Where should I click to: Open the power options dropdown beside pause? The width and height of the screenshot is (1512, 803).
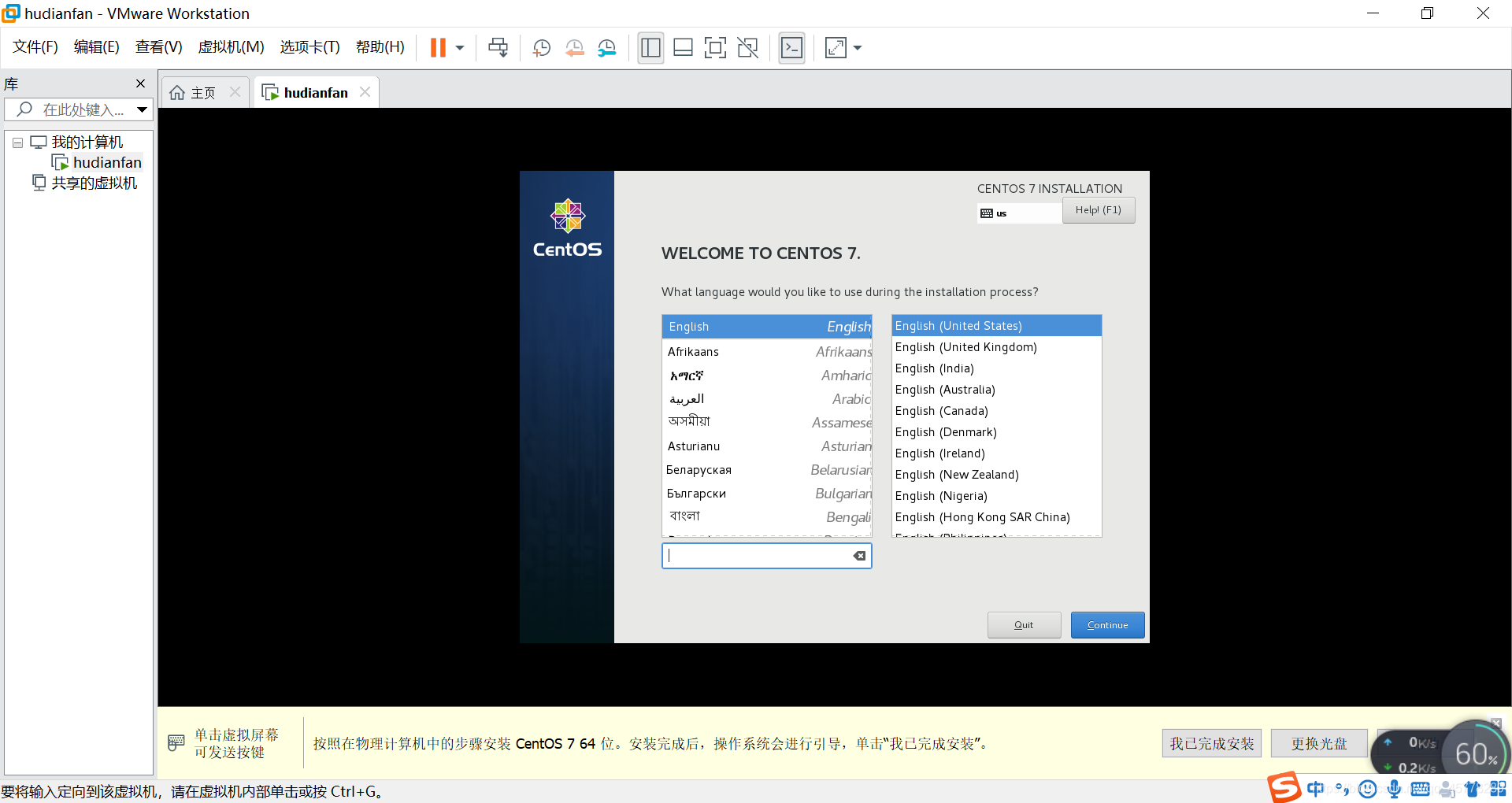[x=460, y=48]
